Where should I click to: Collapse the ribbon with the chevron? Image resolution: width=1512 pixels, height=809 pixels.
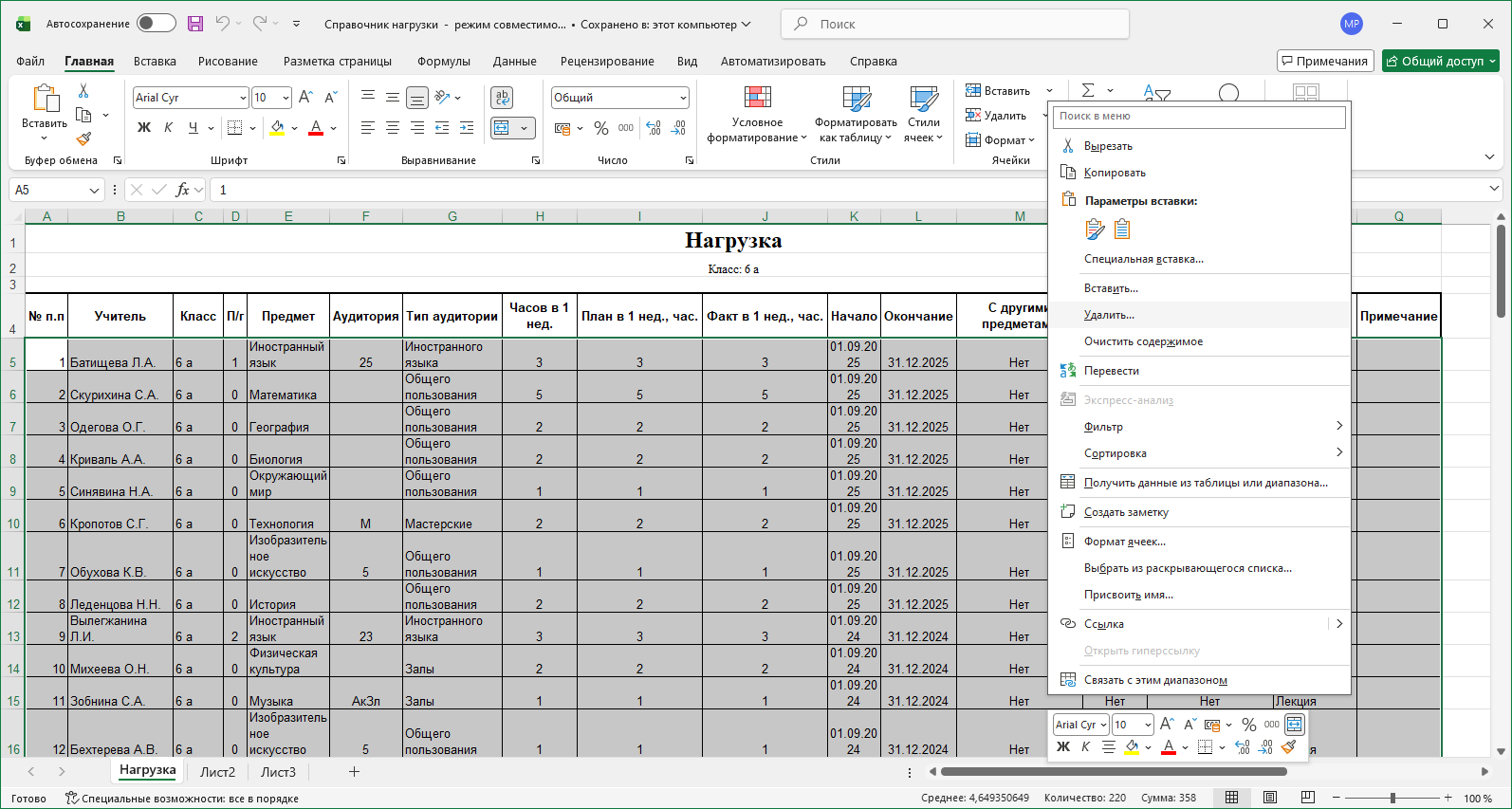click(x=1489, y=157)
